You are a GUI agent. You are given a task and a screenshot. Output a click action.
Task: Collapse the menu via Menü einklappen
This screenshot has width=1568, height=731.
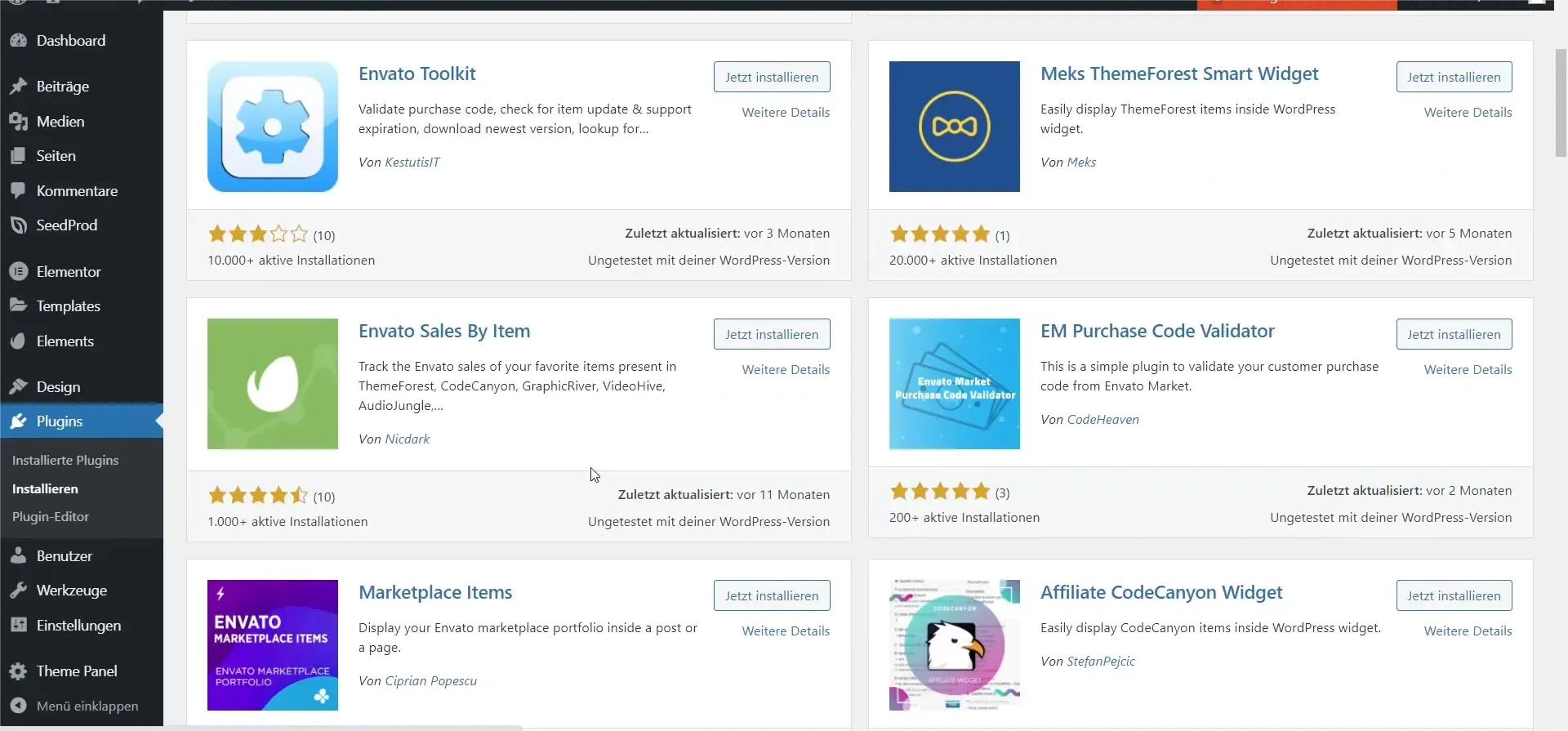(x=87, y=706)
